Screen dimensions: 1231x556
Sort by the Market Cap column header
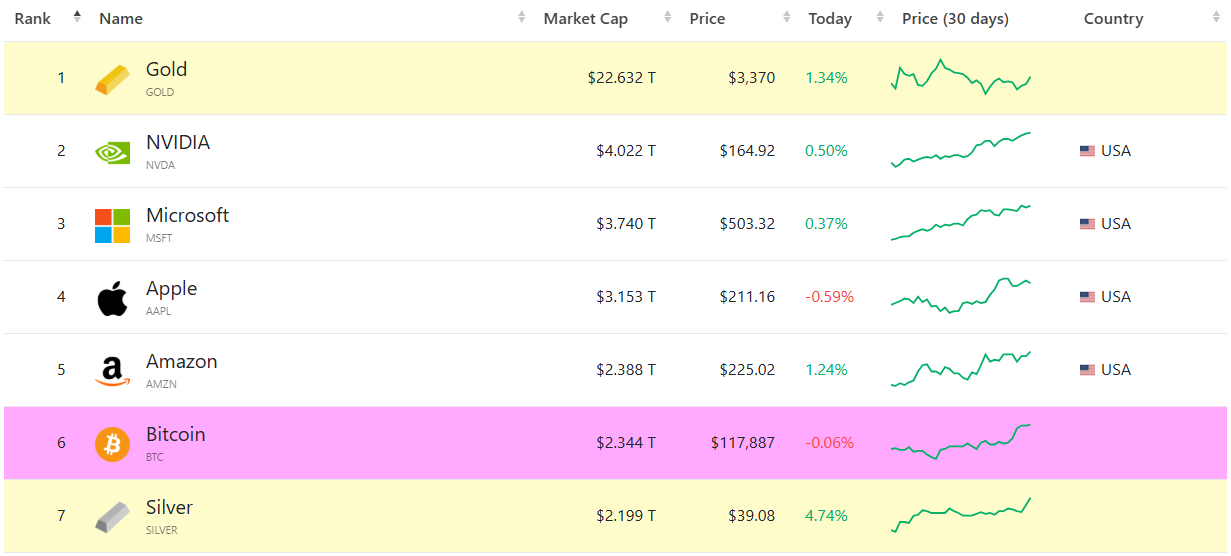[585, 18]
